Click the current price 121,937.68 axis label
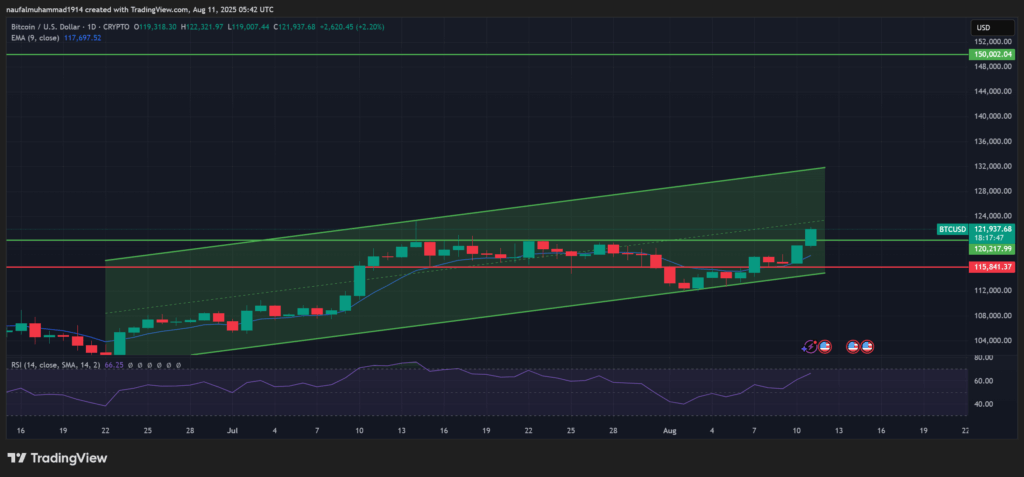Screen dimensions: 1024x477 tap(992, 229)
